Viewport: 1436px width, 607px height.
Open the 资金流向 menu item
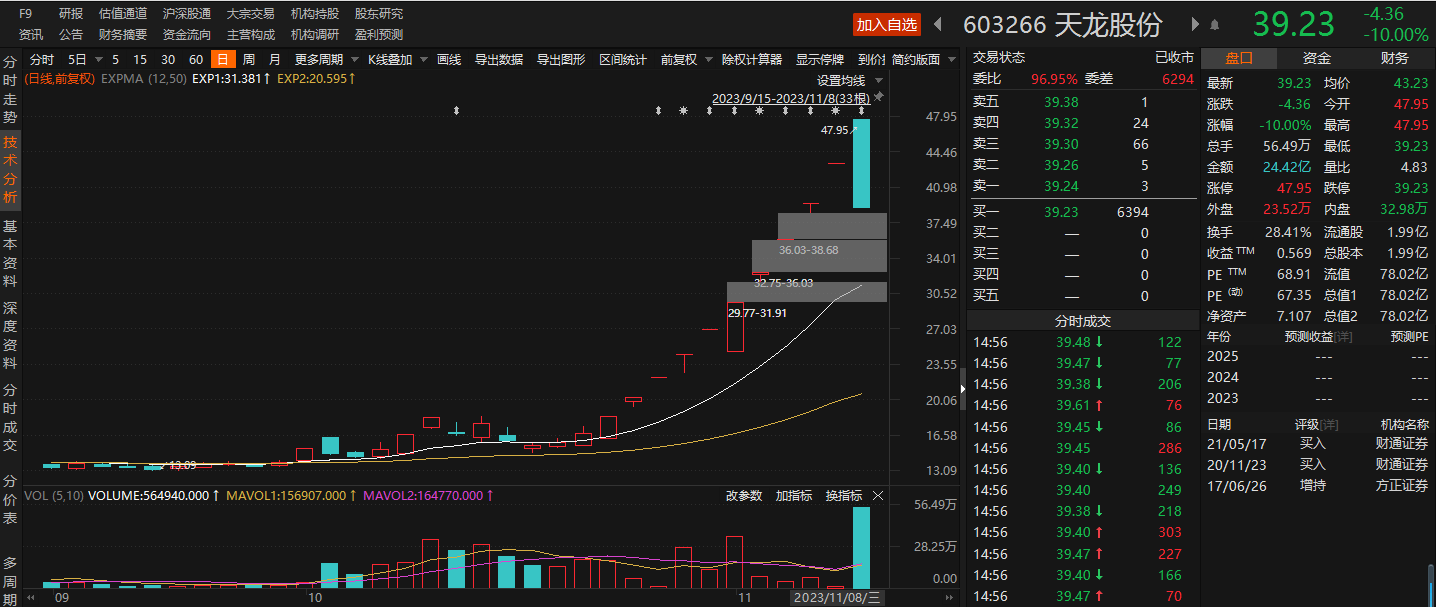tap(187, 35)
